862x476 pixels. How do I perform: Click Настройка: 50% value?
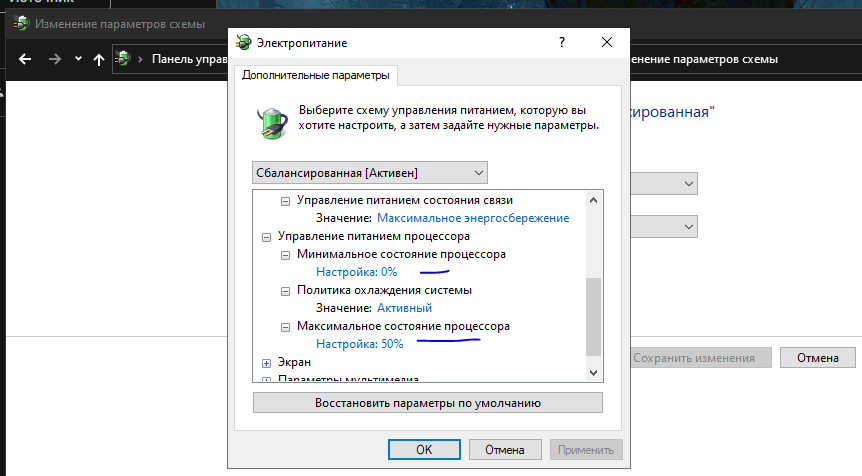click(360, 344)
